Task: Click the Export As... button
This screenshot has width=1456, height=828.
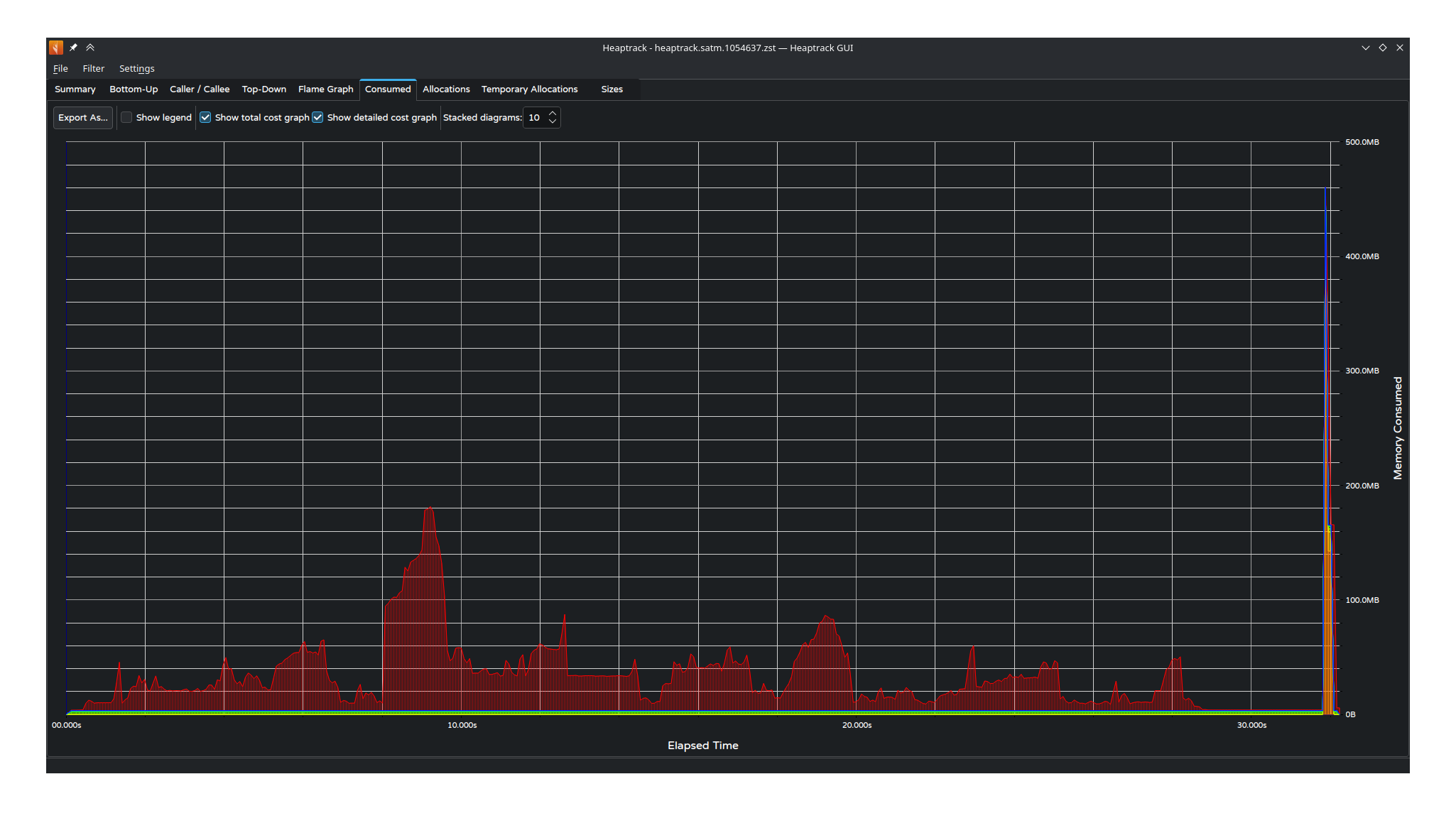Action: pyautogui.click(x=83, y=117)
